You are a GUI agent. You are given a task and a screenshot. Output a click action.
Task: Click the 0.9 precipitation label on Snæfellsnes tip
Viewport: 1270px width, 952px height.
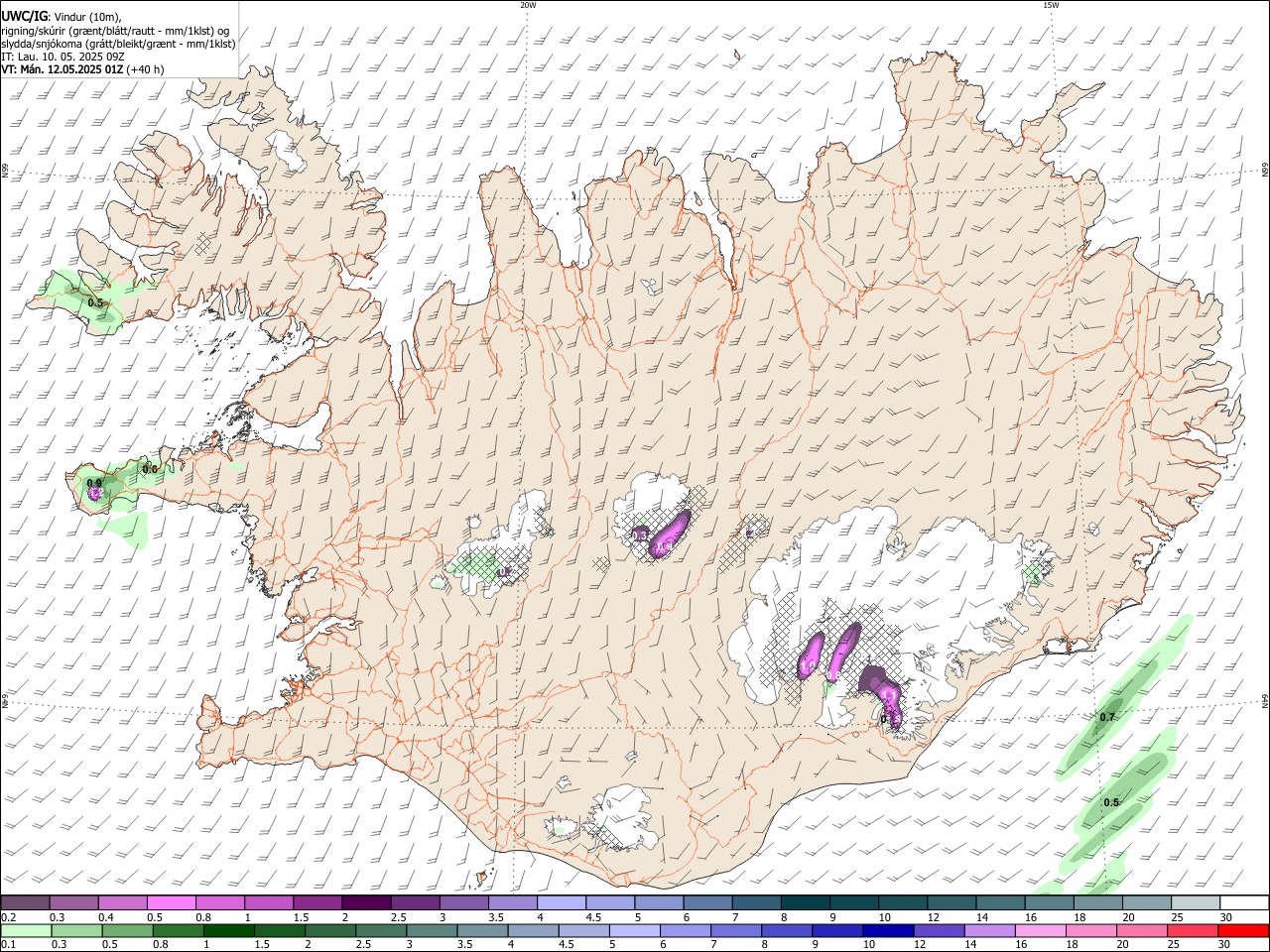(x=94, y=483)
